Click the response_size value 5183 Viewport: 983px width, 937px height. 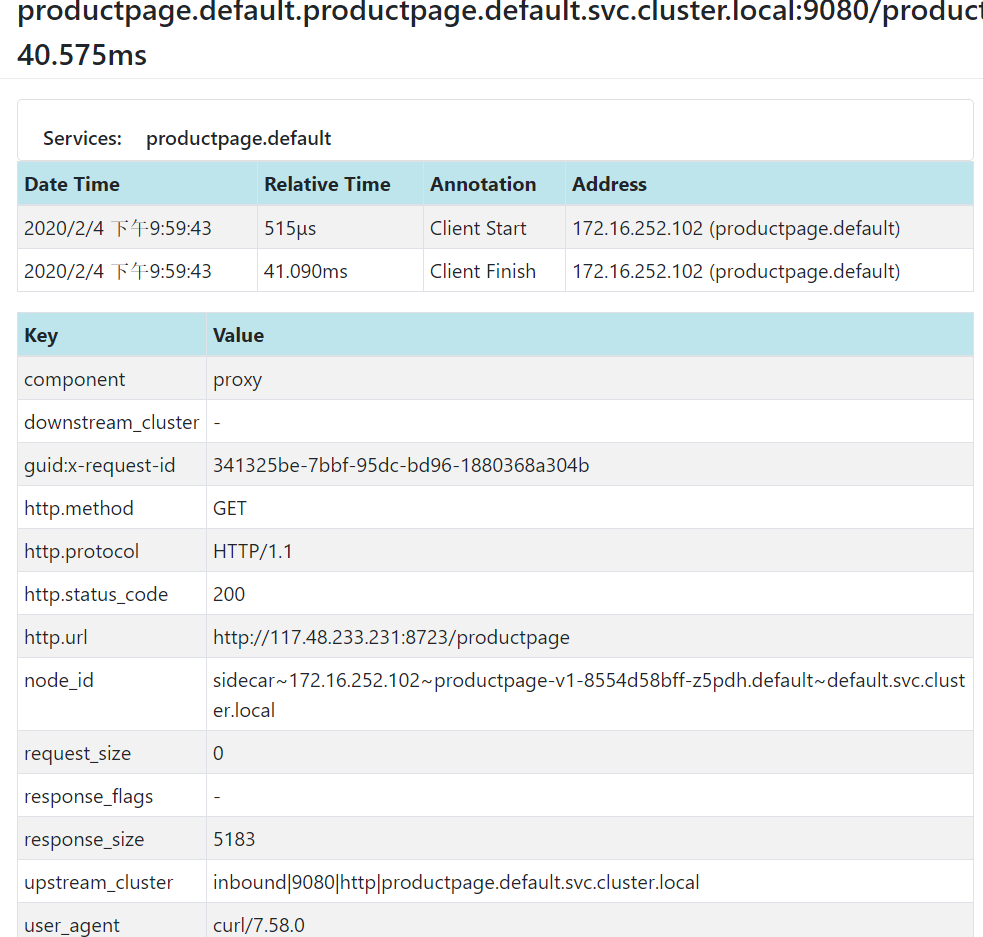pyautogui.click(x=234, y=839)
